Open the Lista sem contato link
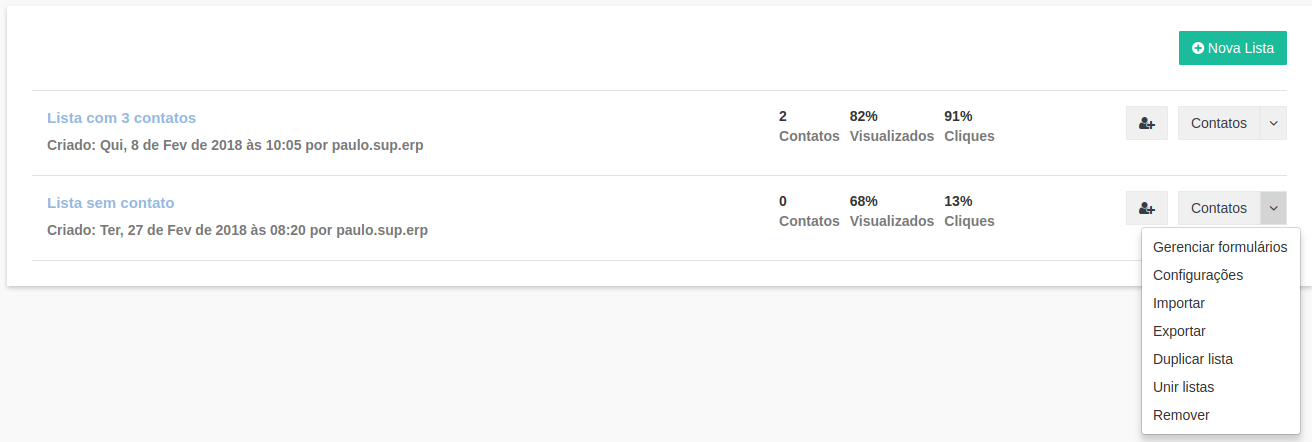Viewport: 1312px width, 442px height. tap(110, 203)
